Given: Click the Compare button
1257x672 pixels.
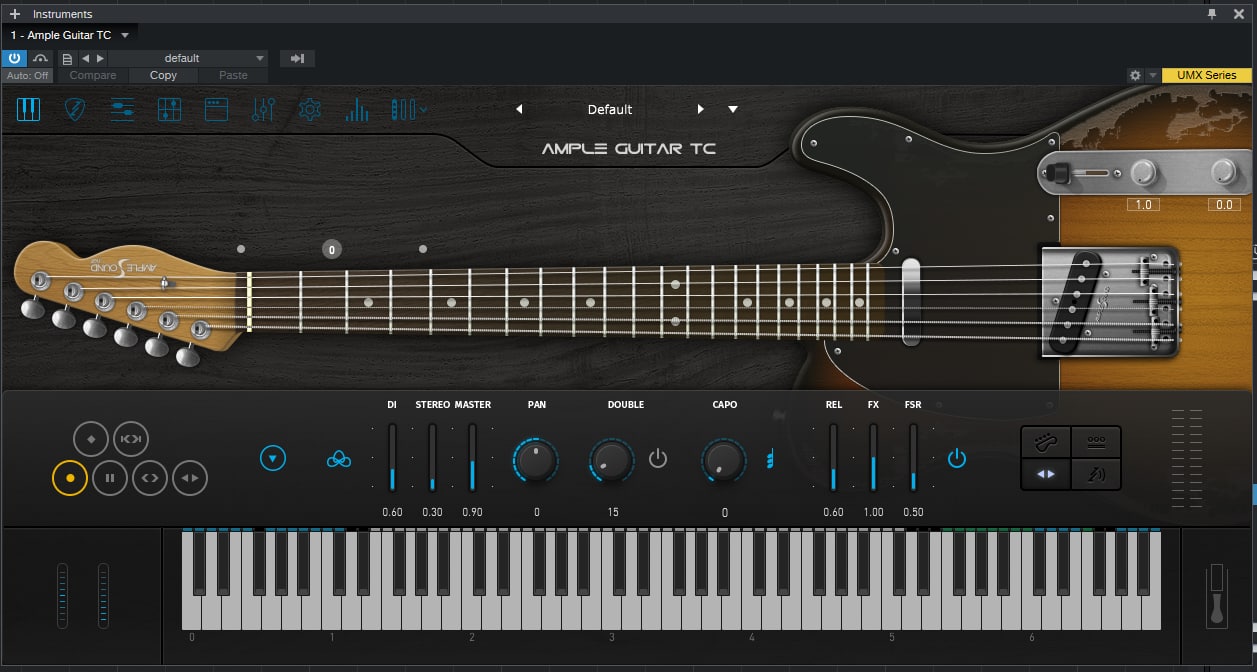Looking at the screenshot, I should [93, 75].
